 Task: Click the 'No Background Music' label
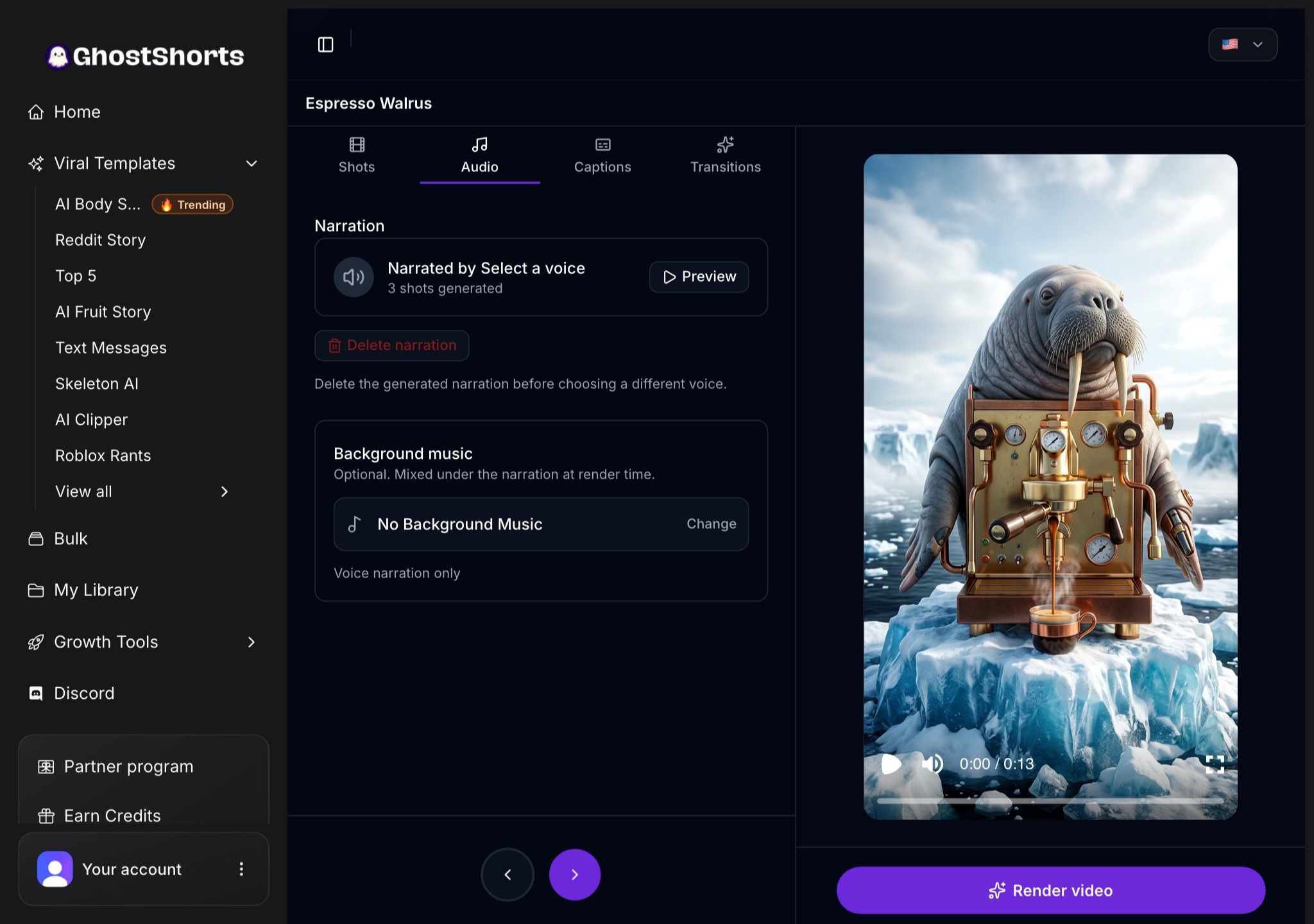pos(460,524)
